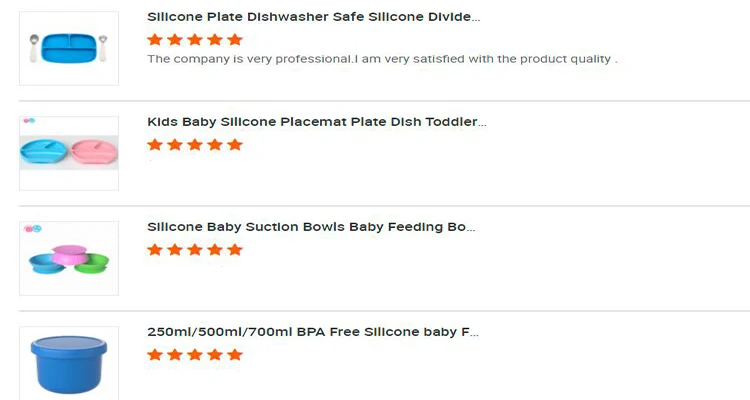The image size is (750, 400).
Task: Open the colorful suction bowls thumbnail
Action: 69,258
